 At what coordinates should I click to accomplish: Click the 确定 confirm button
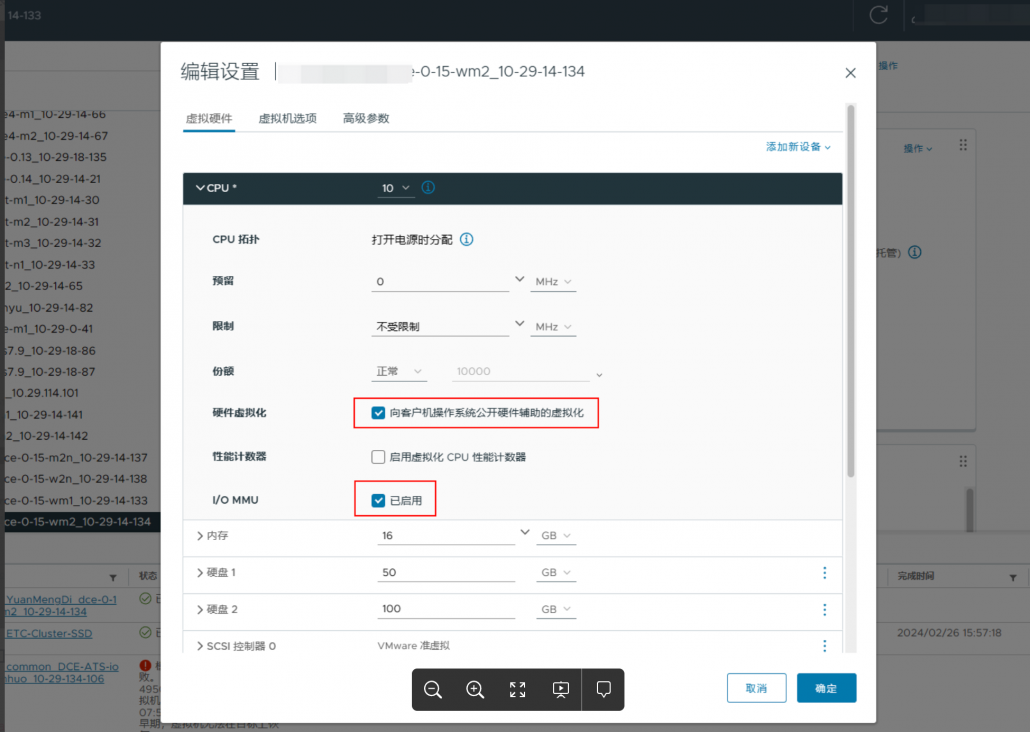point(826,688)
